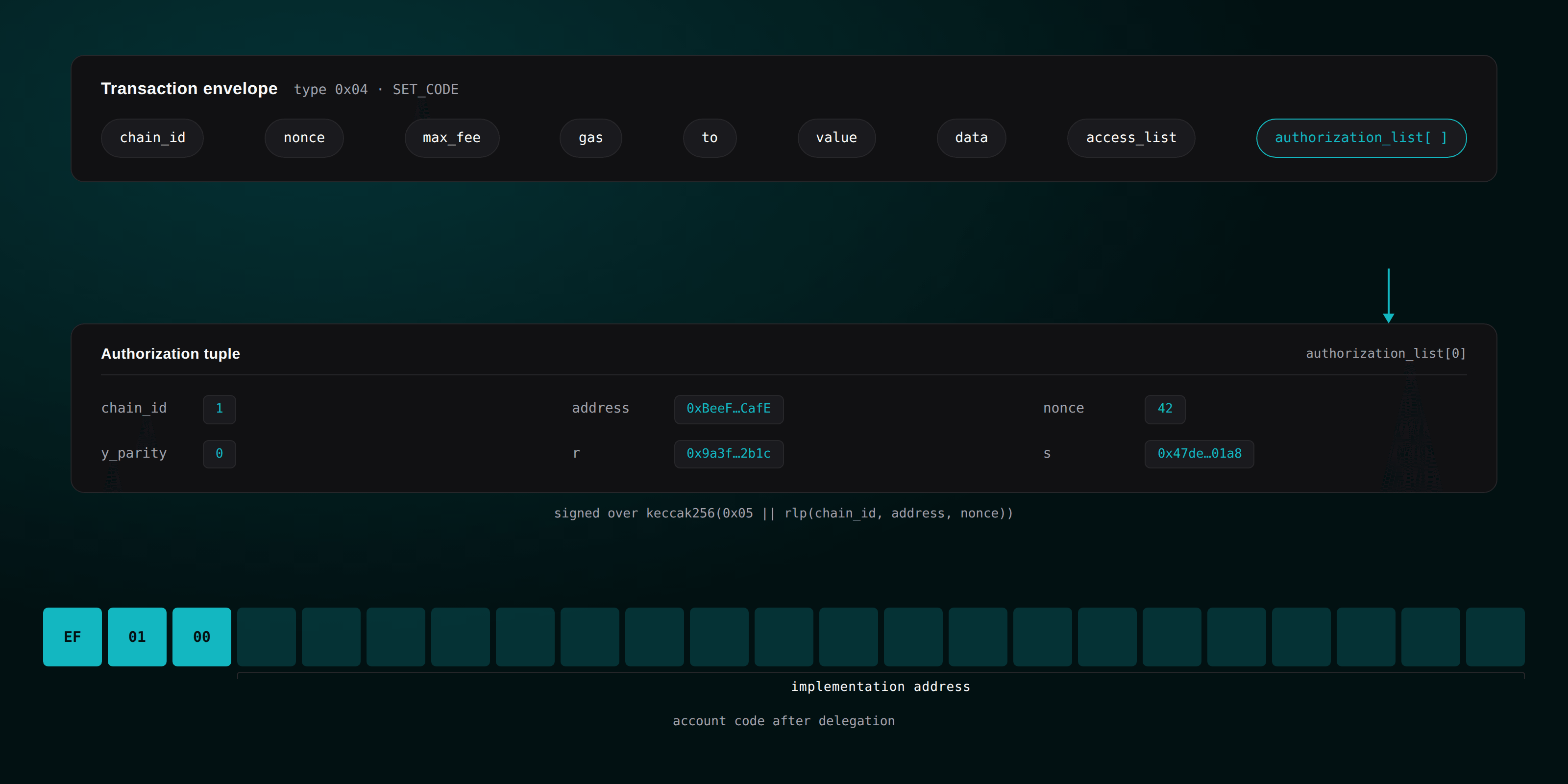1568x784 pixels.
Task: Click the 'to' field pill
Action: [710, 138]
